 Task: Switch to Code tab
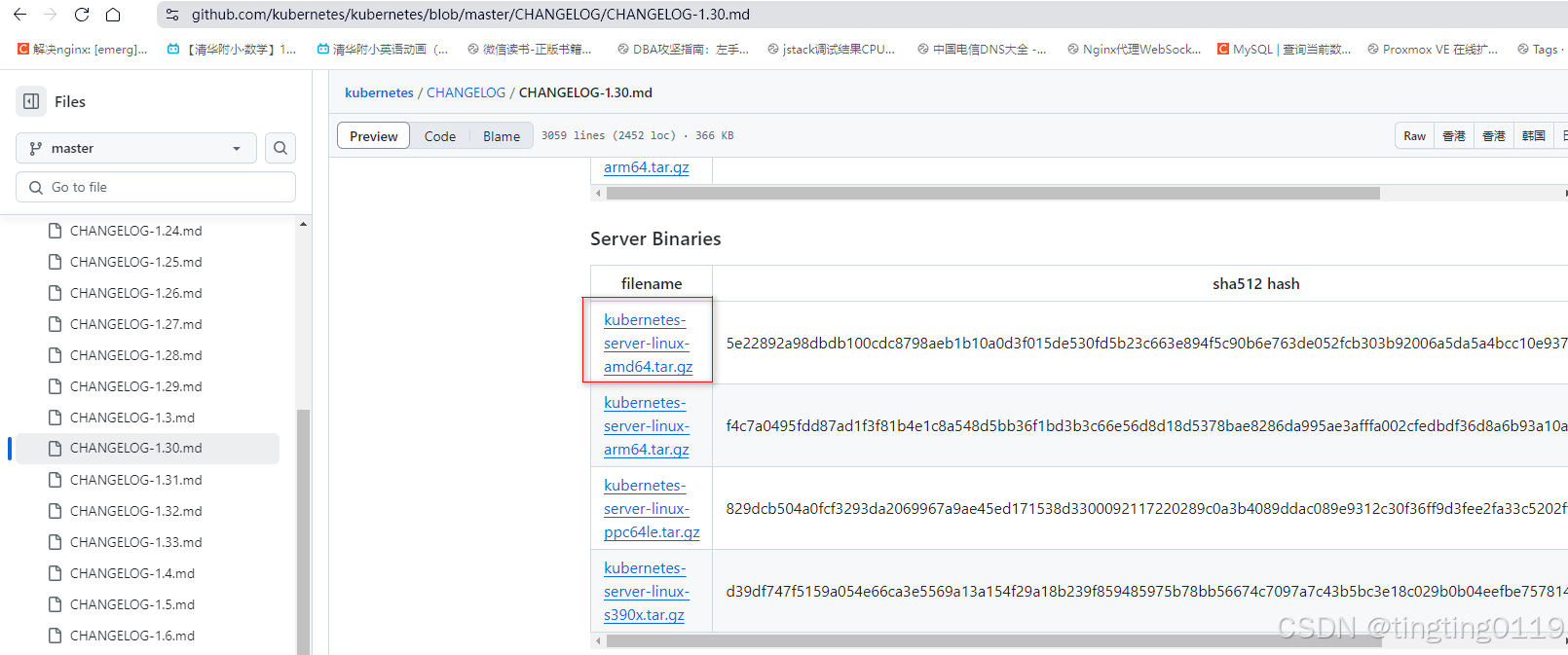(x=440, y=136)
